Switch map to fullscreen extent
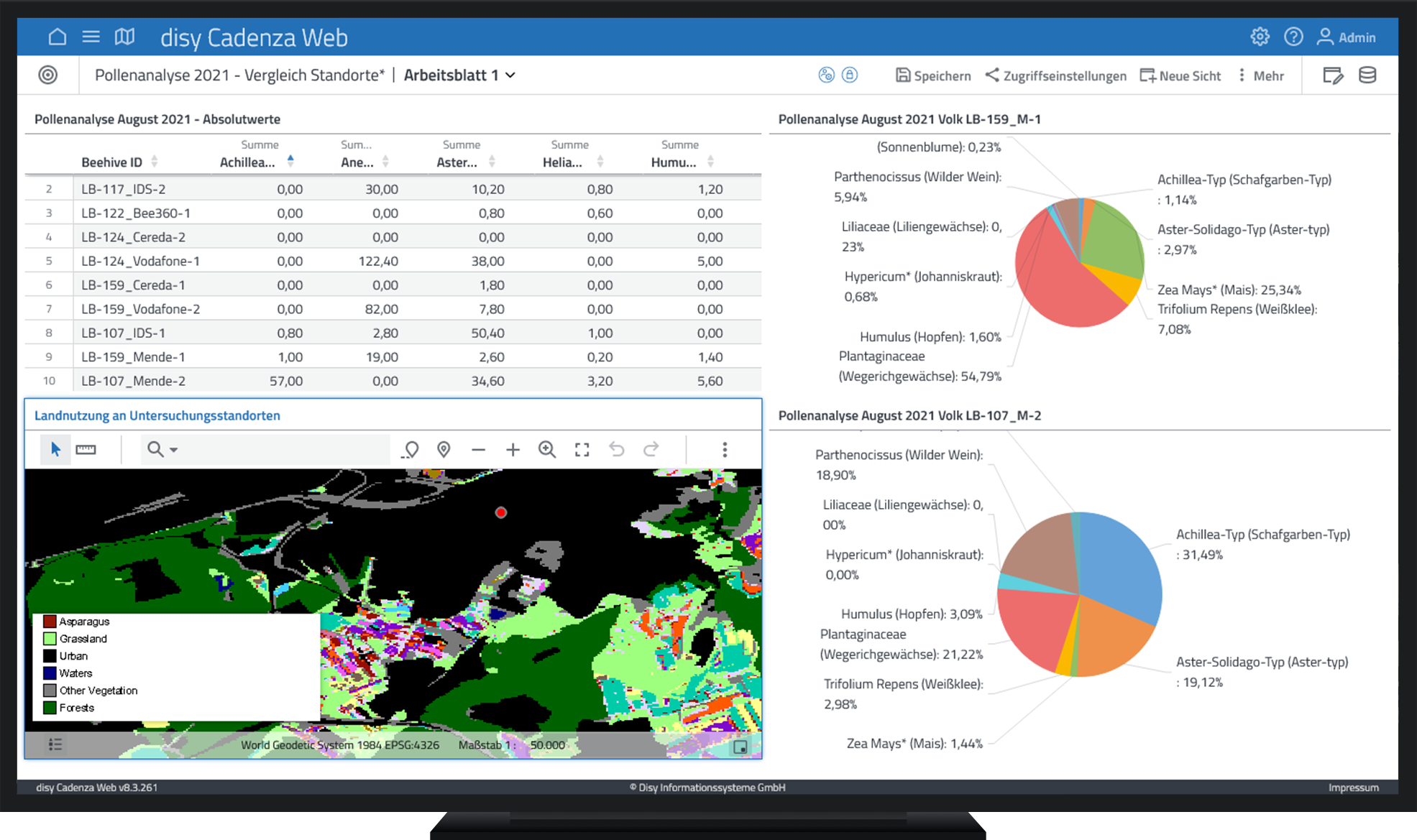This screenshot has height=840, width=1417. click(x=582, y=450)
